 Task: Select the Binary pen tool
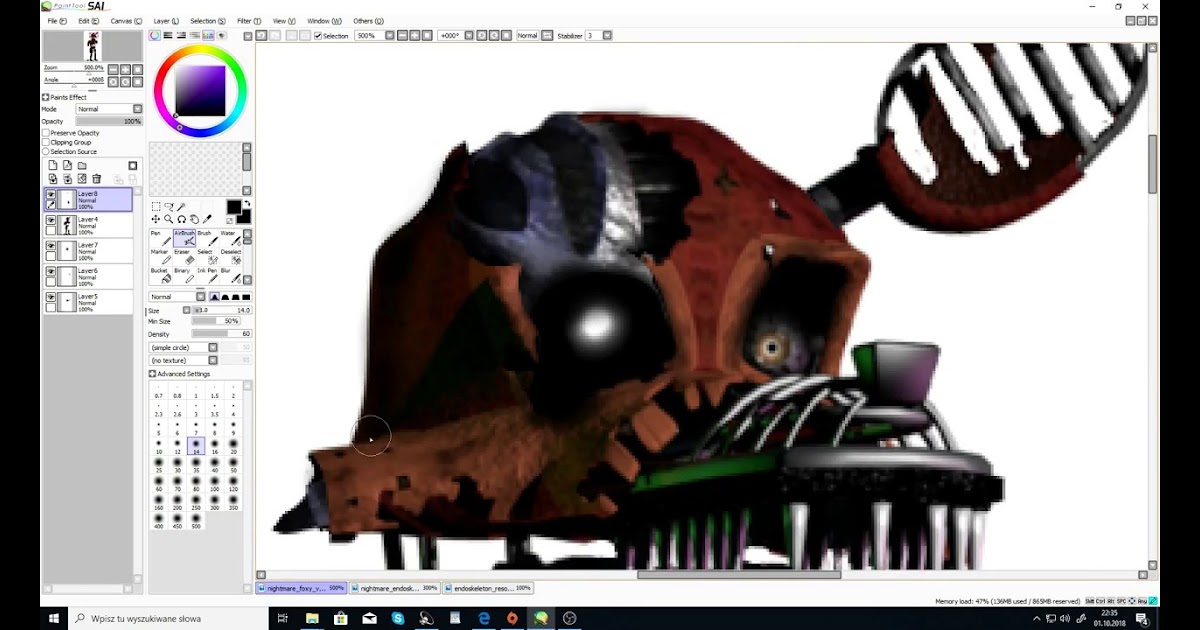point(185,275)
